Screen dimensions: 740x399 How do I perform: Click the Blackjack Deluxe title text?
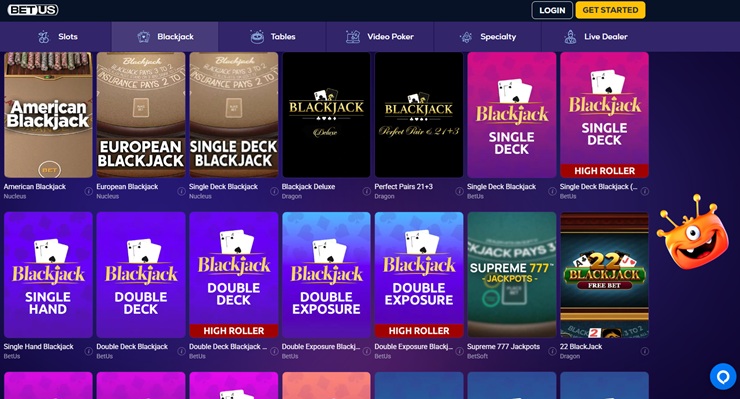(308, 187)
